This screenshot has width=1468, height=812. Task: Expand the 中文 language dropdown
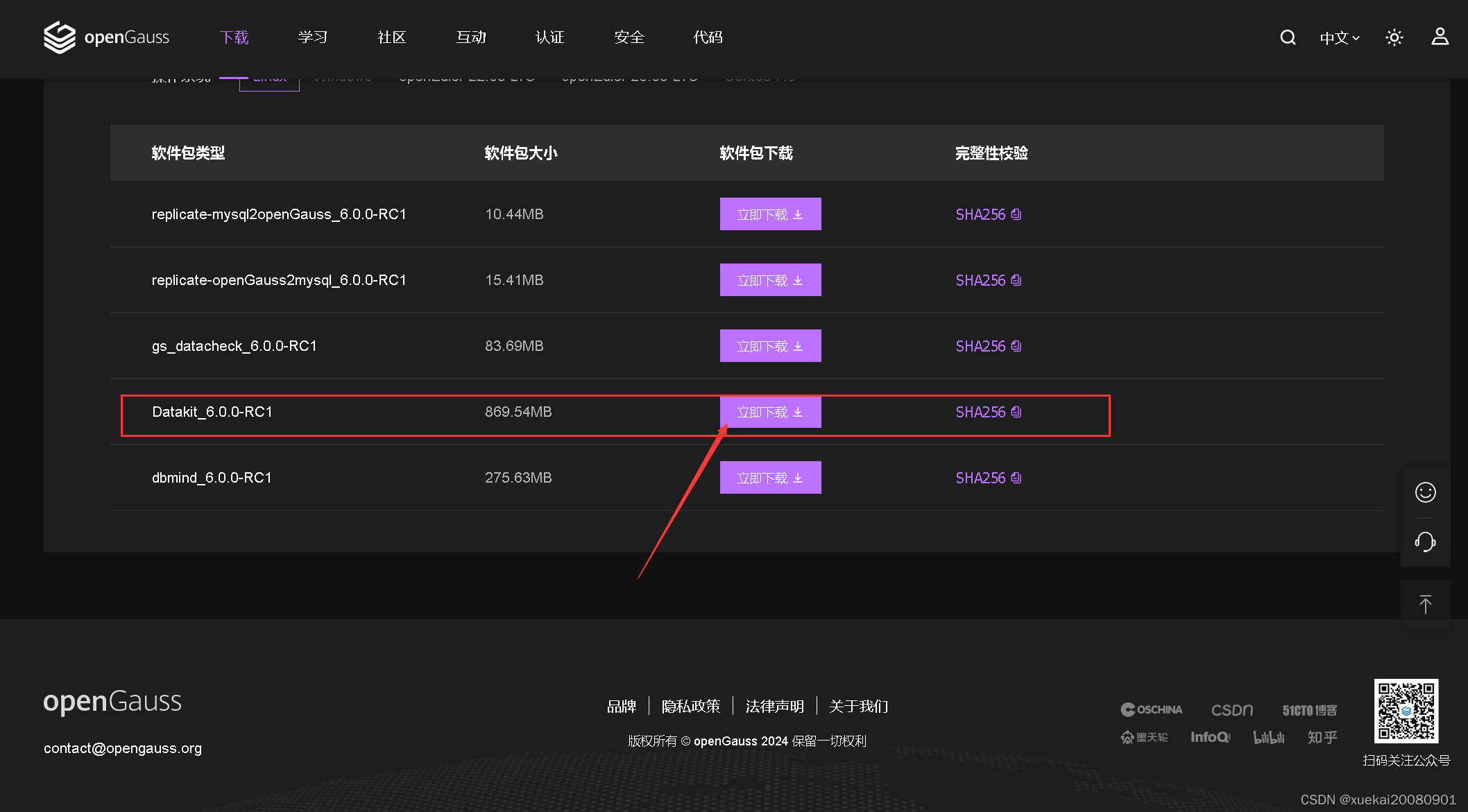[1339, 38]
